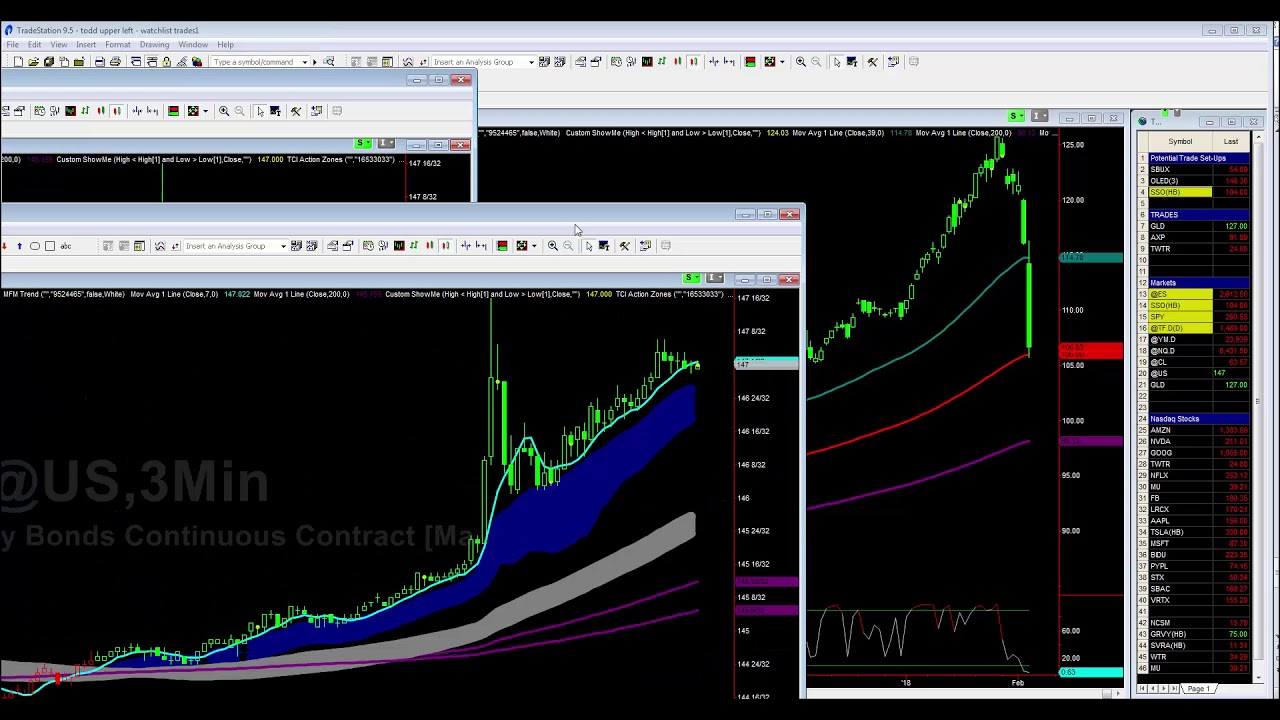
Task: Open the Type a symbol/command dropdown
Action: coord(304,62)
